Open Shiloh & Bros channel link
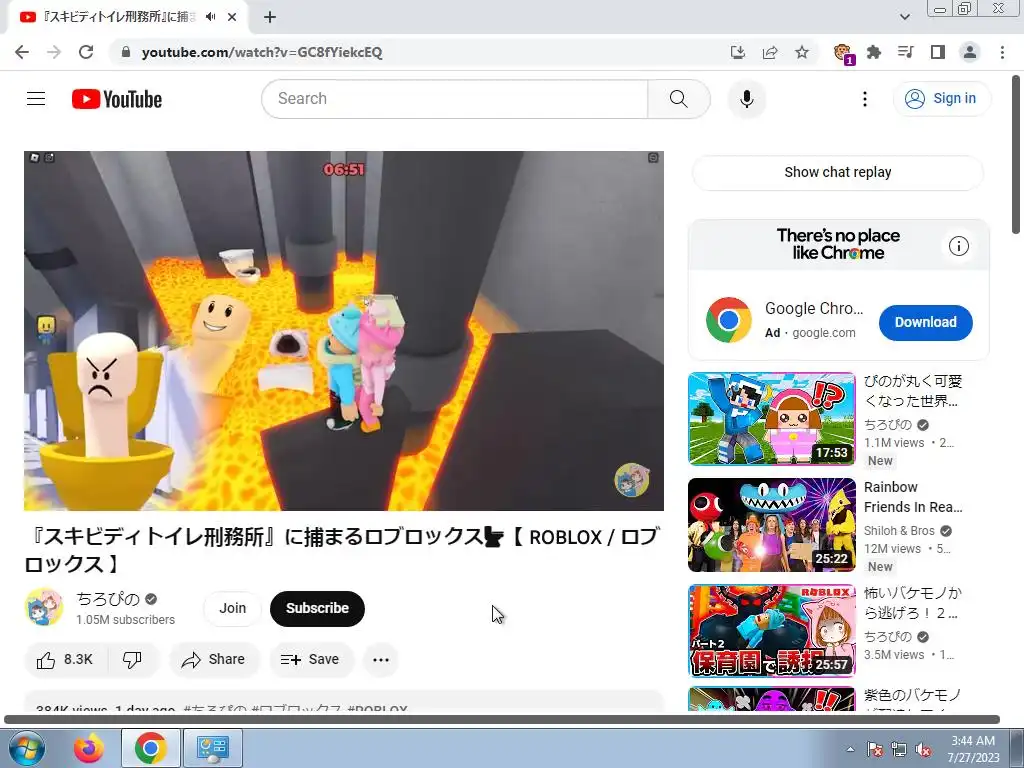 [899, 531]
